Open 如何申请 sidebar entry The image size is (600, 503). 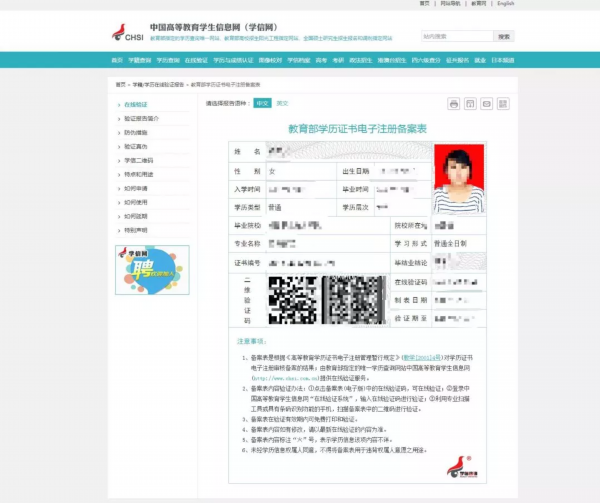coord(136,189)
